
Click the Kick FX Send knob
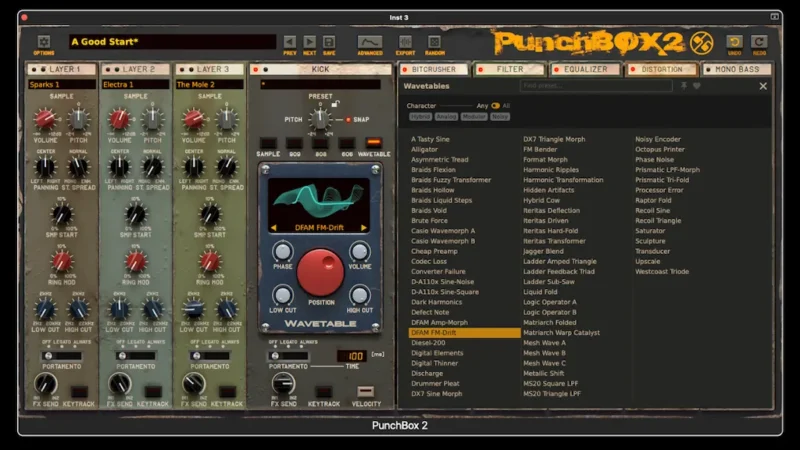(x=283, y=384)
